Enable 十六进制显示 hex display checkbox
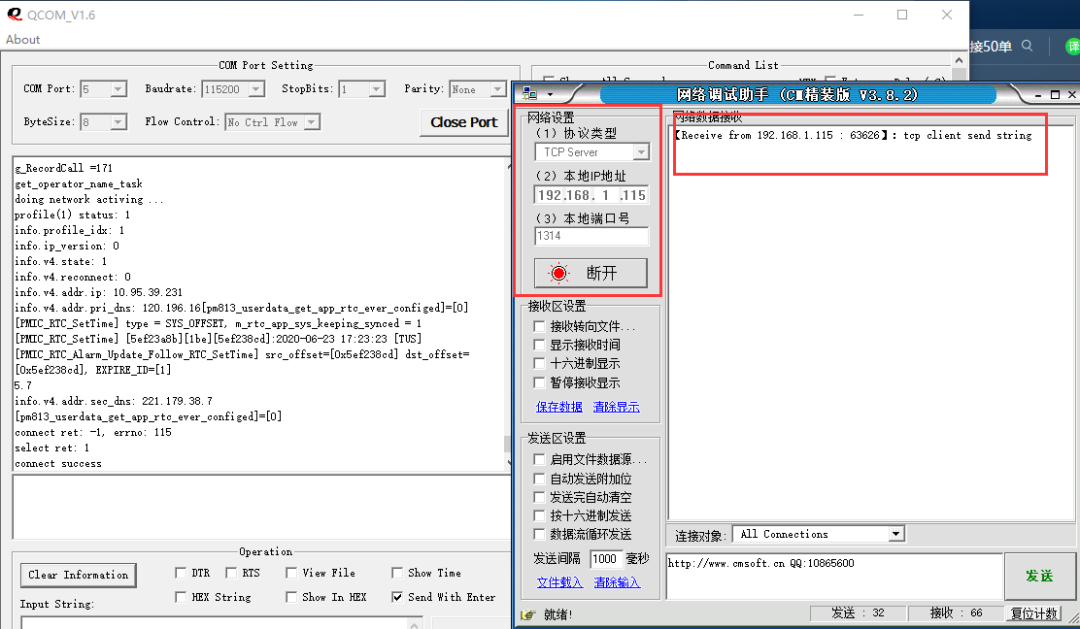The image size is (1080, 629). pyautogui.click(x=539, y=364)
